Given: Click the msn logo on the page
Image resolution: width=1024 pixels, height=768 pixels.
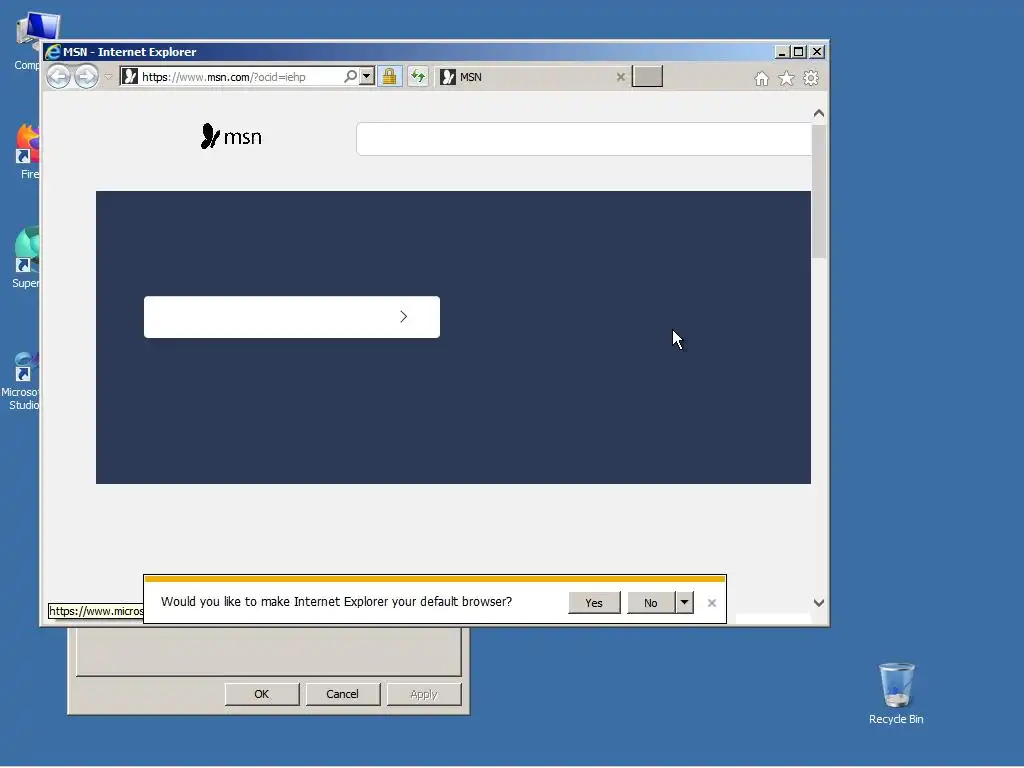Looking at the screenshot, I should [231, 136].
